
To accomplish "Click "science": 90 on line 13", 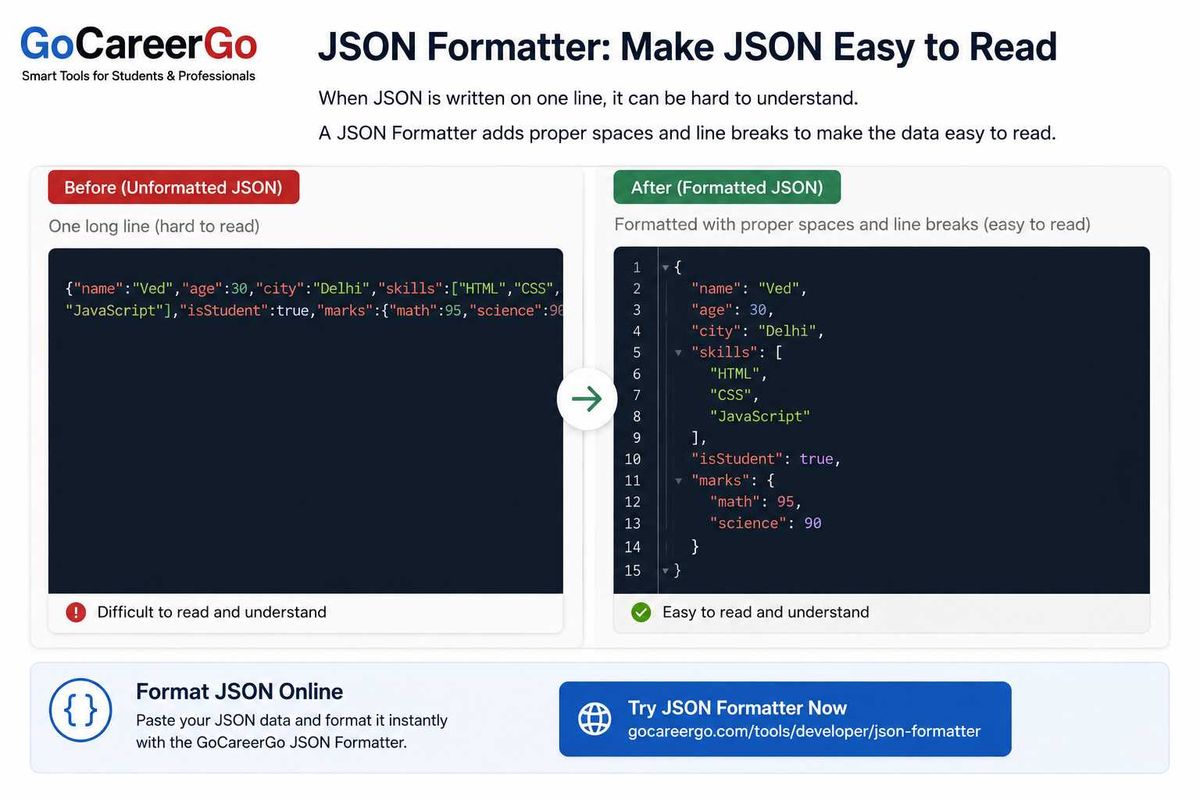I will [765, 523].
